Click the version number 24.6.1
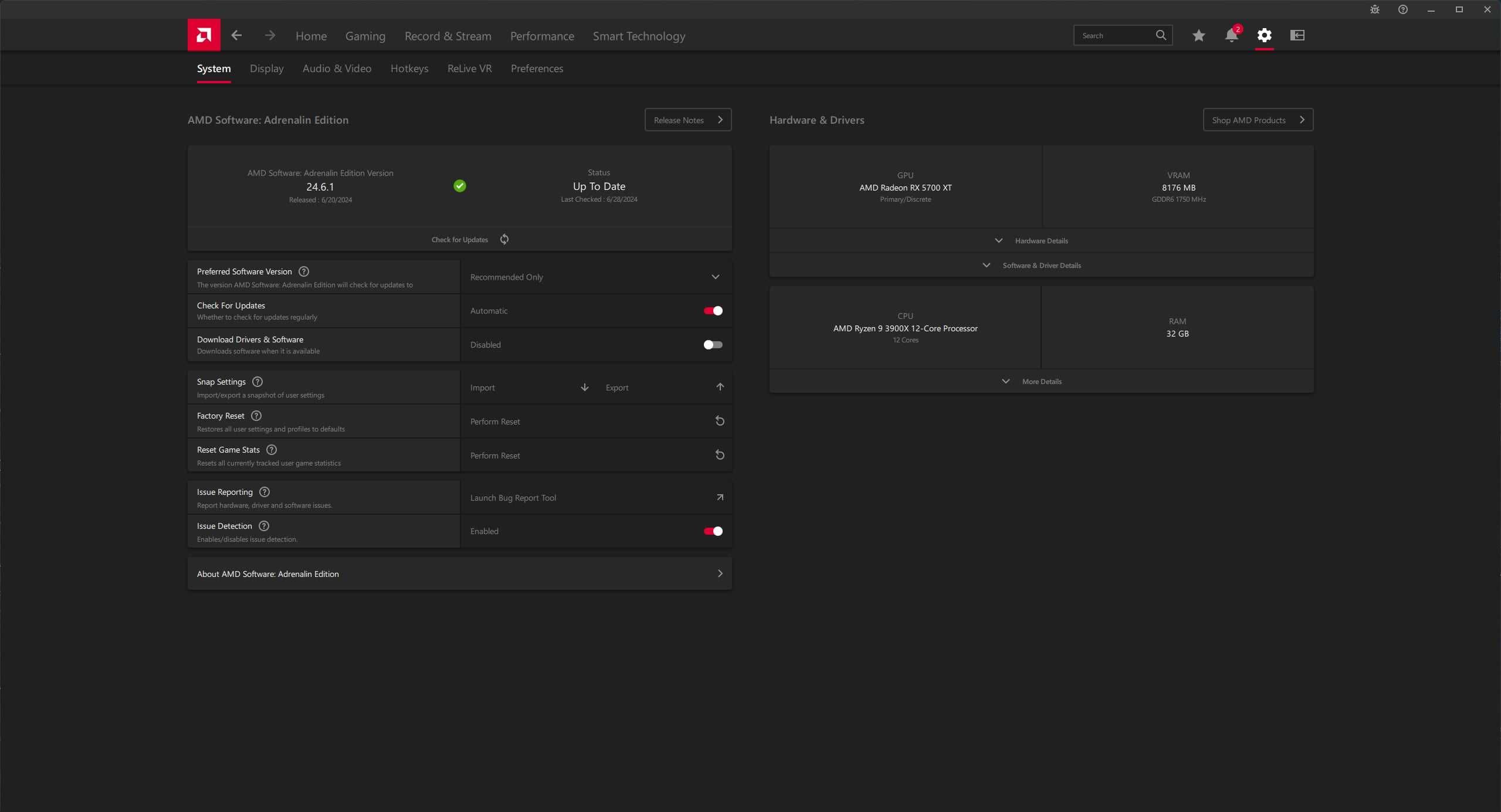 (x=320, y=187)
